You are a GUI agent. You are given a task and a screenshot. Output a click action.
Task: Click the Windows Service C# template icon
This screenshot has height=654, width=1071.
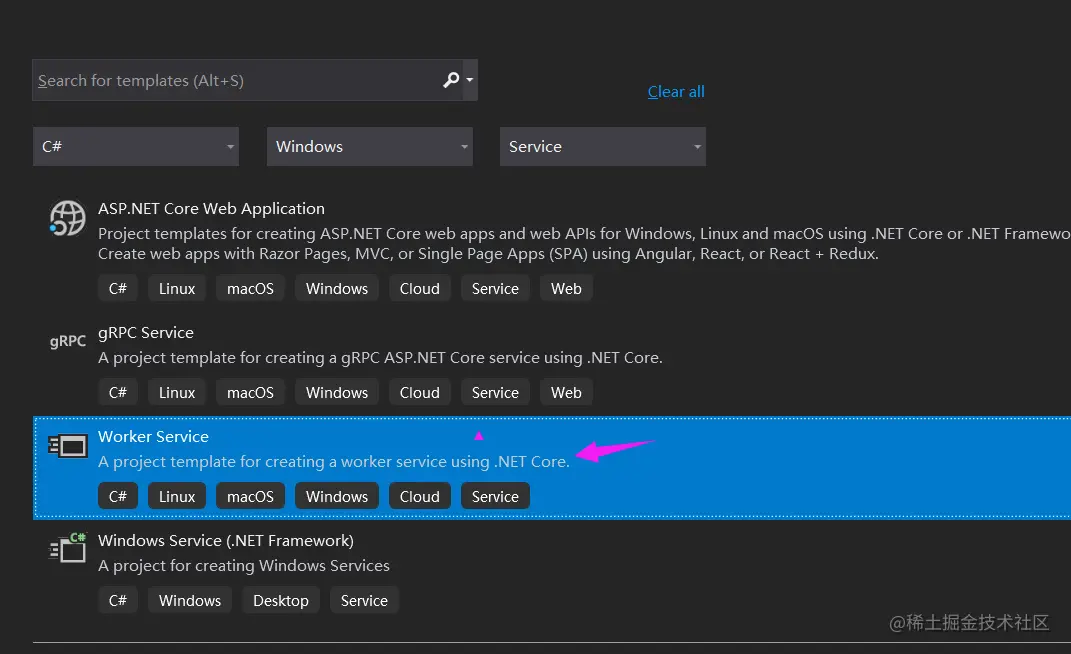tap(68, 548)
